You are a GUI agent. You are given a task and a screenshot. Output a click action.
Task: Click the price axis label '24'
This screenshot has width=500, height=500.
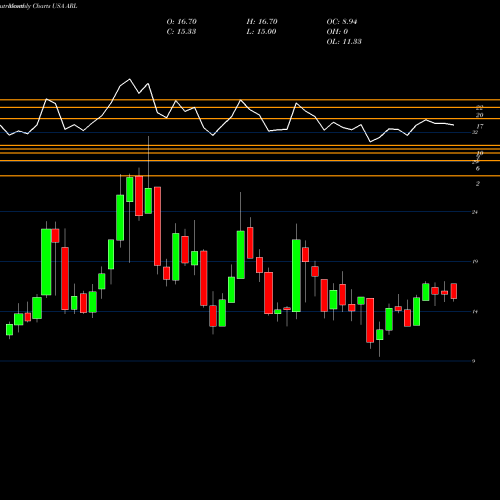click(x=475, y=212)
